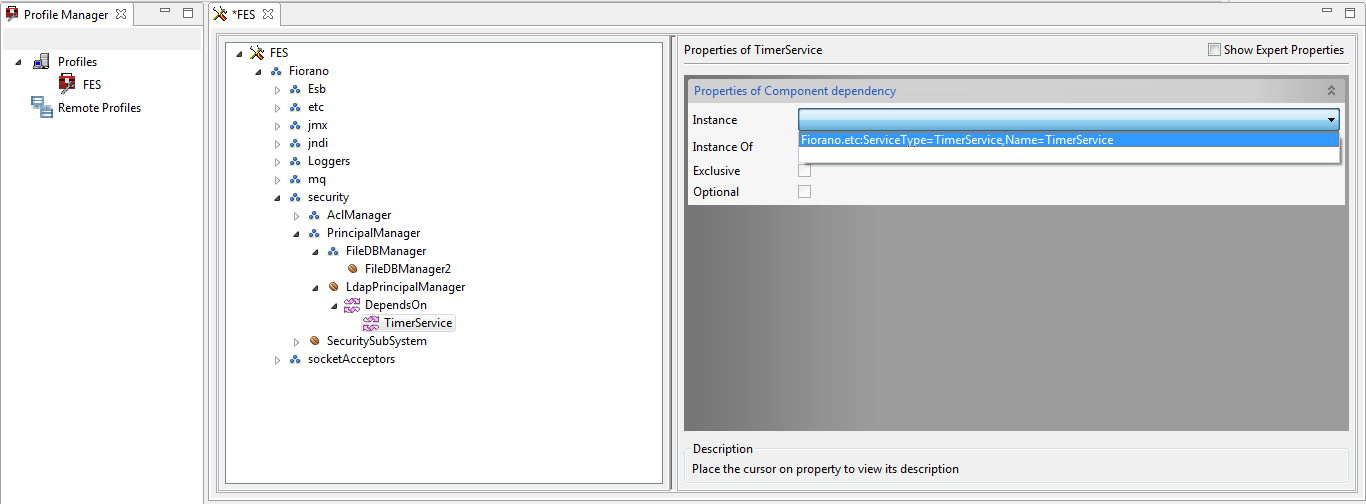The width and height of the screenshot is (1366, 504).
Task: Click the FES profile icon under Profiles
Action: tap(67, 84)
